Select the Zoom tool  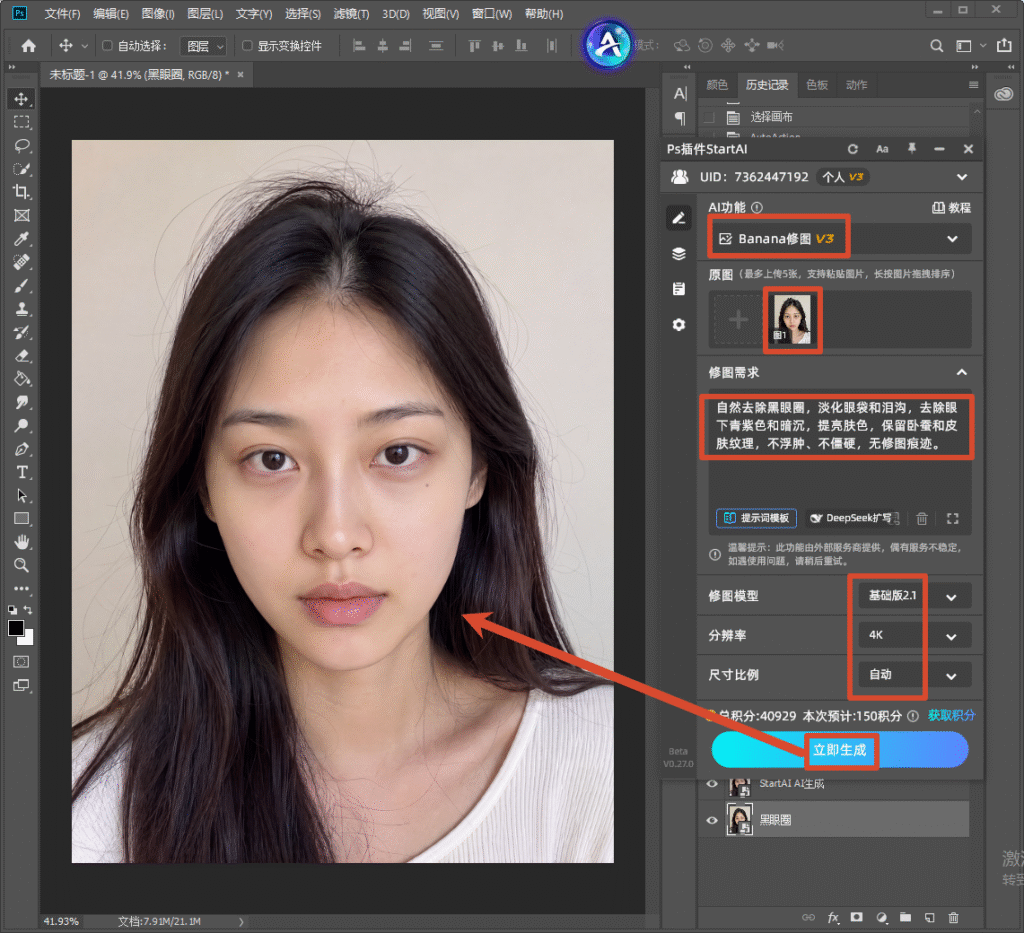click(x=22, y=565)
